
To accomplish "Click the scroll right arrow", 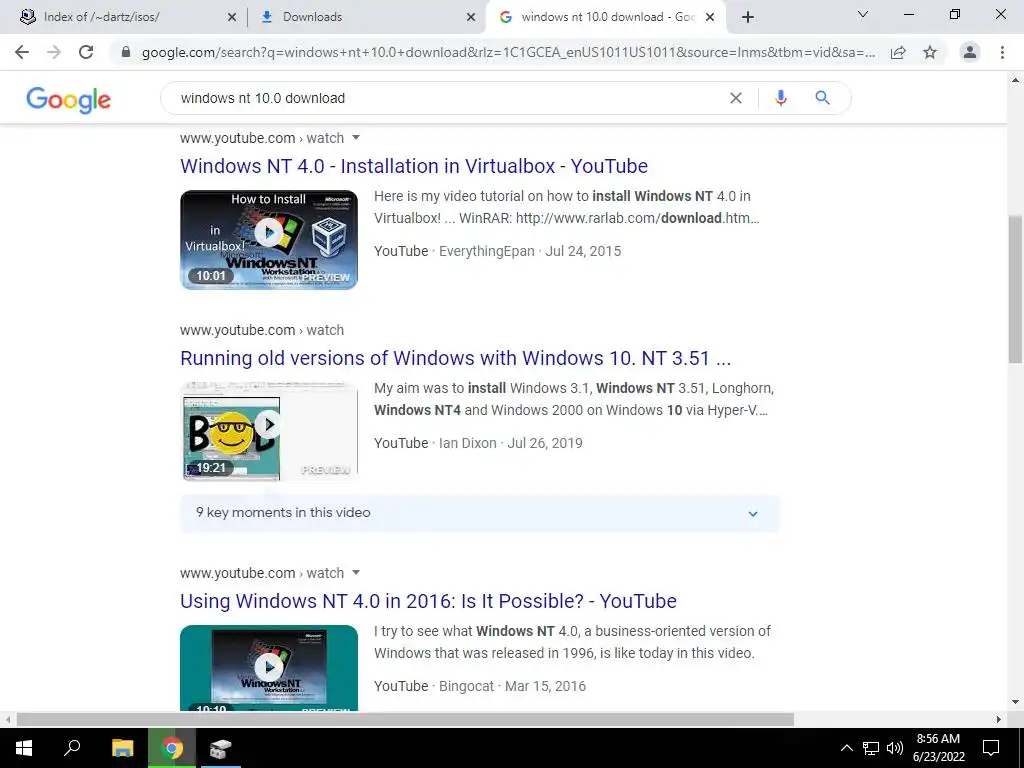I will pyautogui.click(x=999, y=720).
